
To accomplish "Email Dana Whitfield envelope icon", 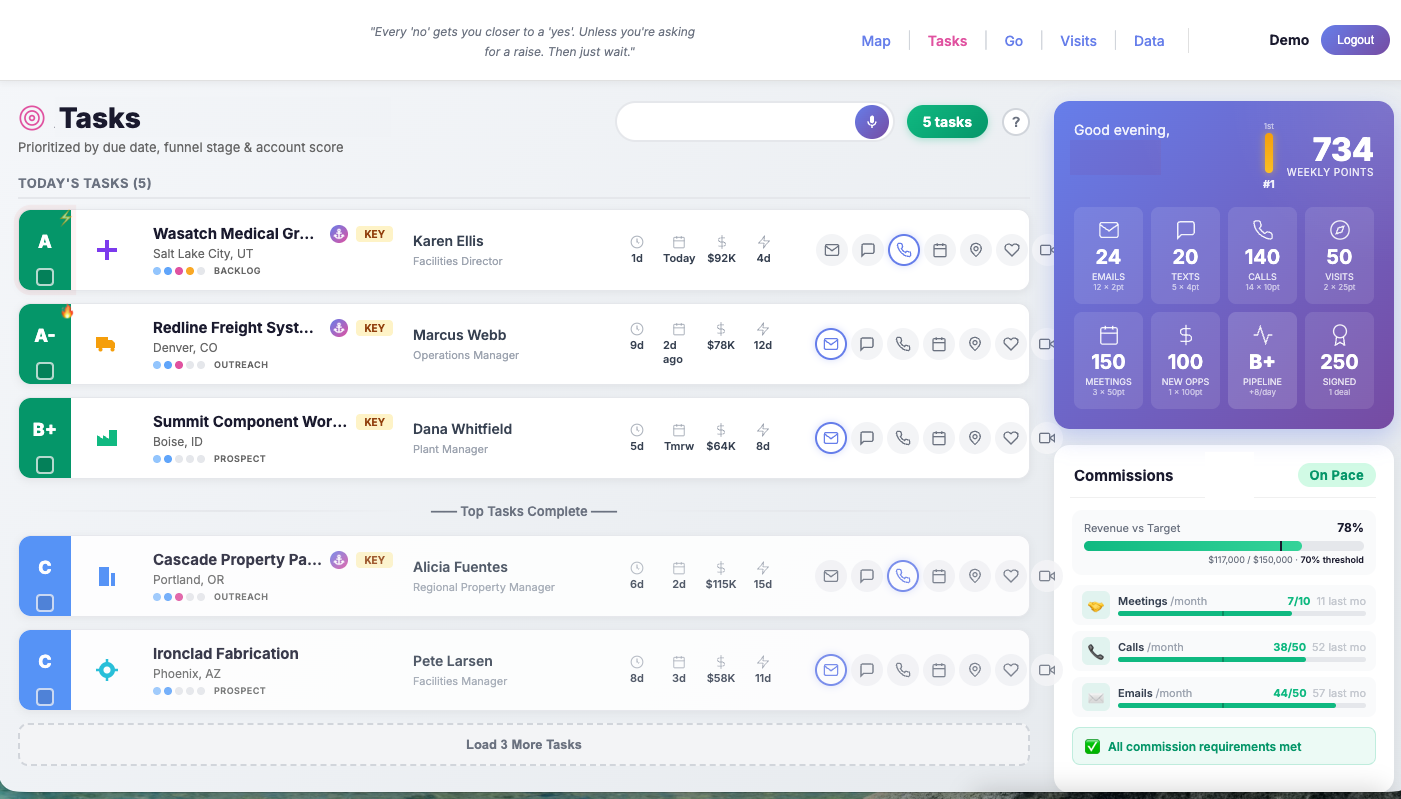I will (x=831, y=438).
